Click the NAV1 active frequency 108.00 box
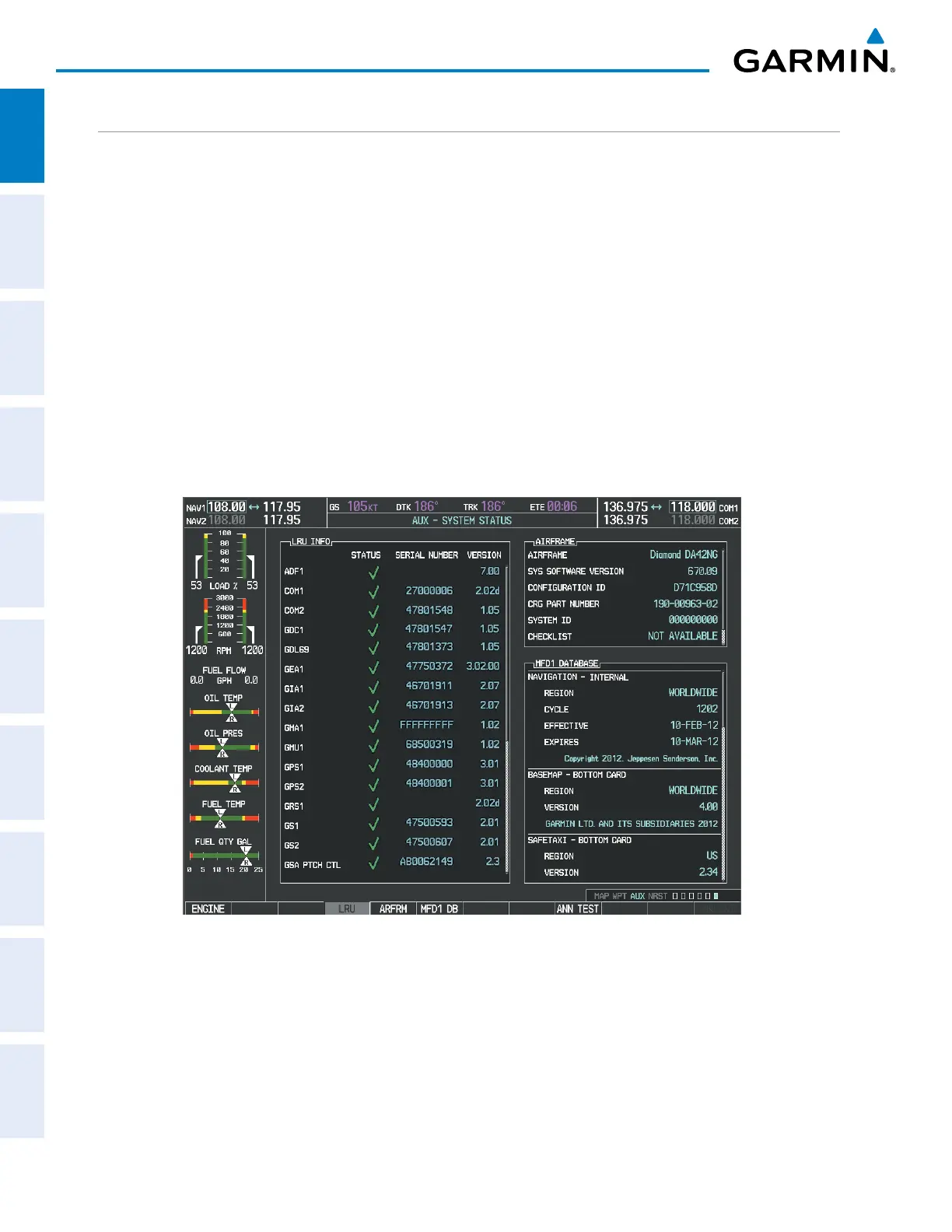952x1232 pixels. click(x=226, y=506)
